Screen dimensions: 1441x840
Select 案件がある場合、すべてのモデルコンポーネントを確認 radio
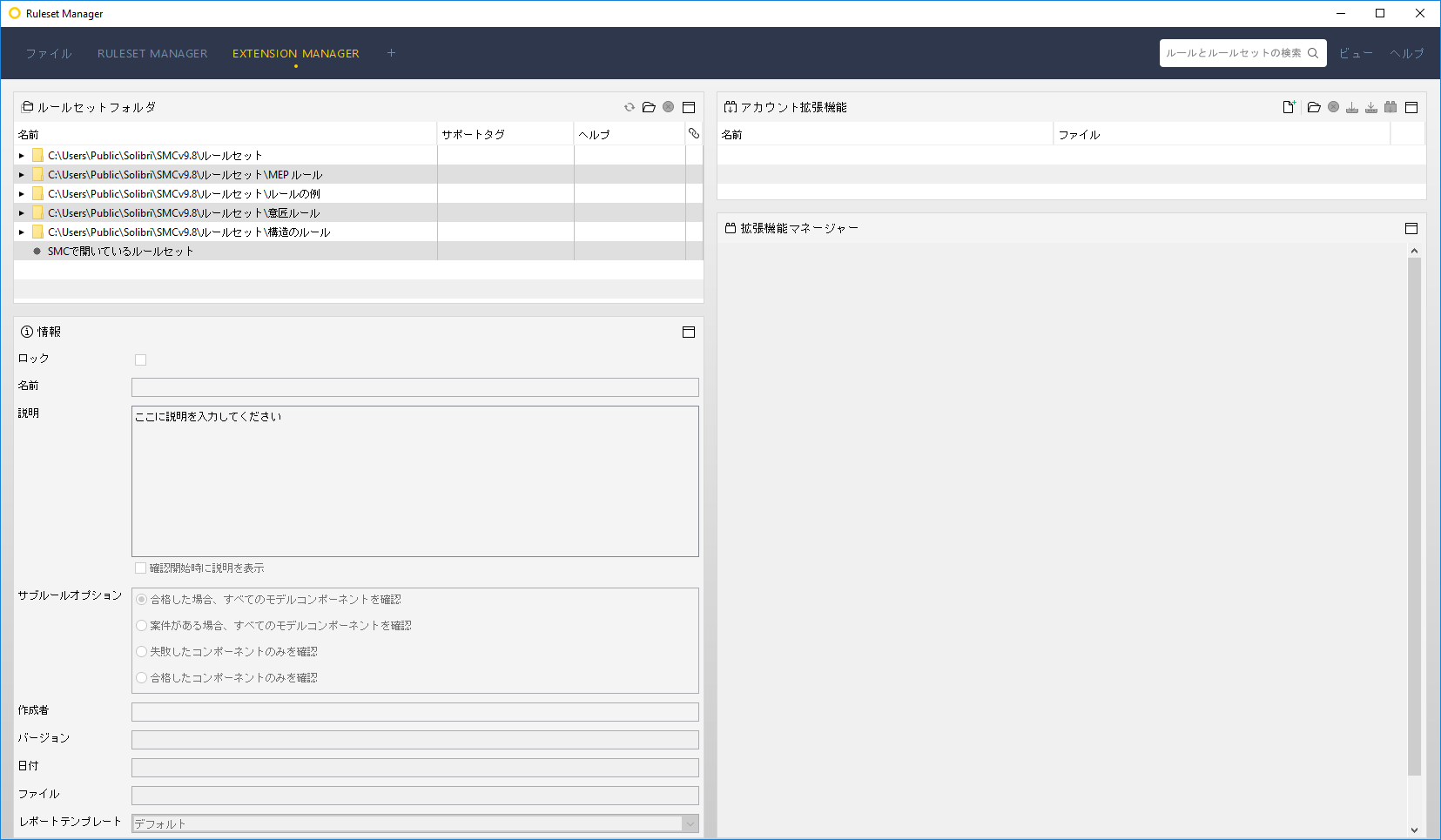(x=141, y=625)
